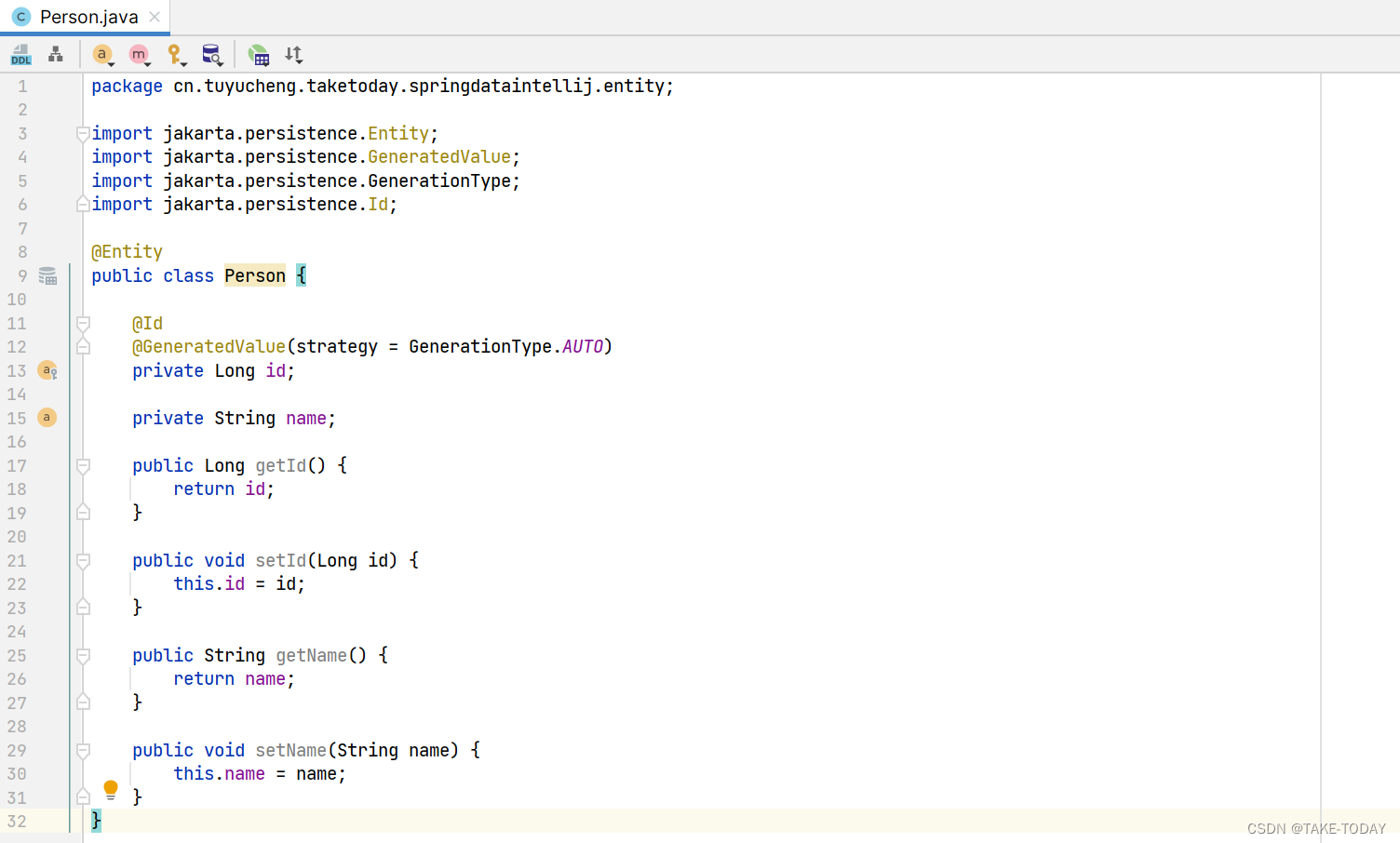
Task: Click the fold end marker on line 19
Action: tap(83, 513)
